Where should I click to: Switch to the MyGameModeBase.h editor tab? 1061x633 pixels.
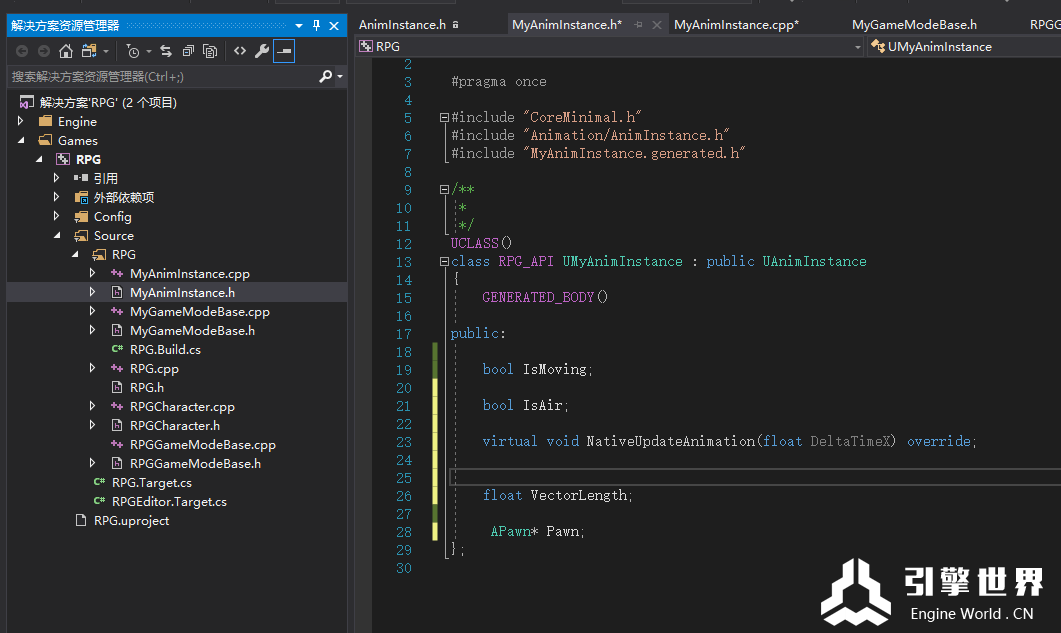coord(914,24)
